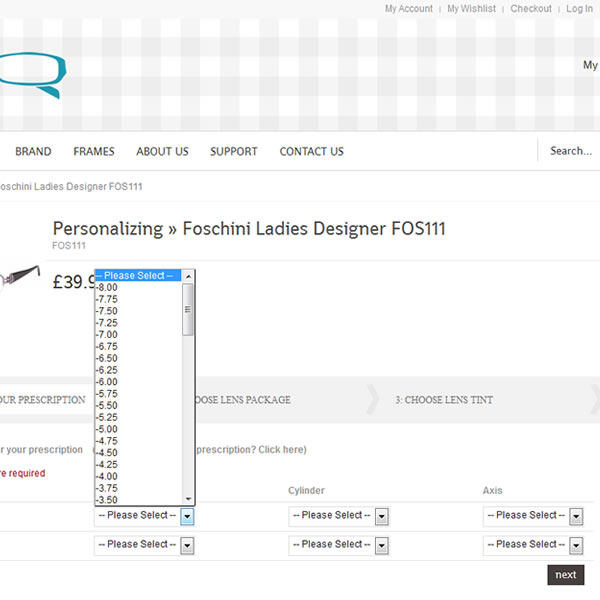Click the Foschini glasses product thumbnail
The width and height of the screenshot is (600, 600).
pyautogui.click(x=20, y=277)
